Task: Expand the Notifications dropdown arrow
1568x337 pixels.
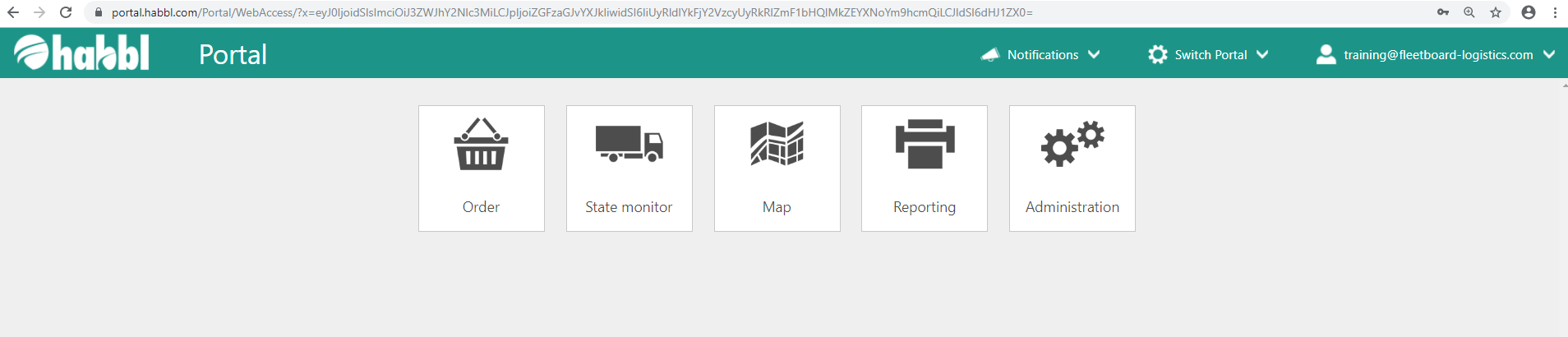Action: (1094, 55)
